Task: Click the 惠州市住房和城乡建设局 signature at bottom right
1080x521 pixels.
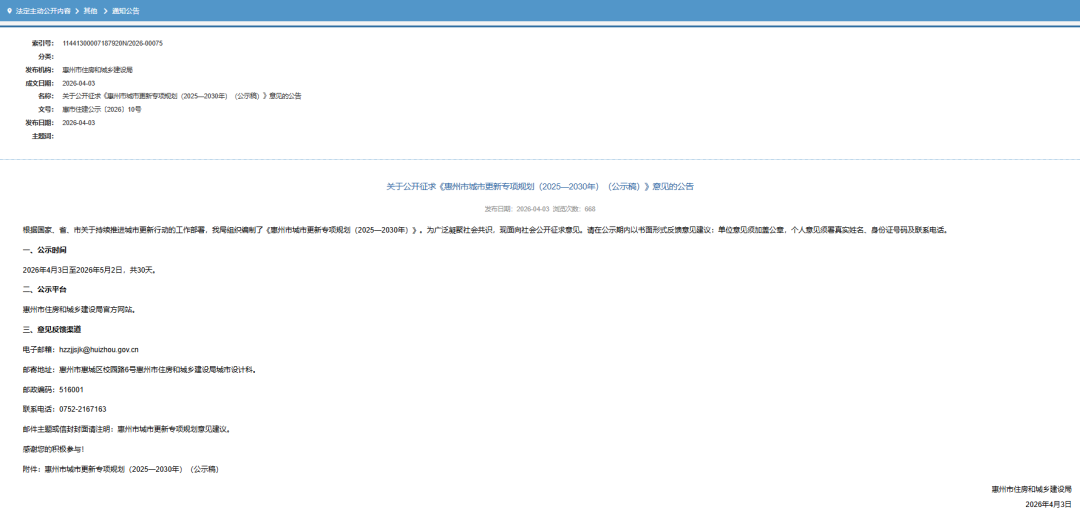Action: [1031, 489]
